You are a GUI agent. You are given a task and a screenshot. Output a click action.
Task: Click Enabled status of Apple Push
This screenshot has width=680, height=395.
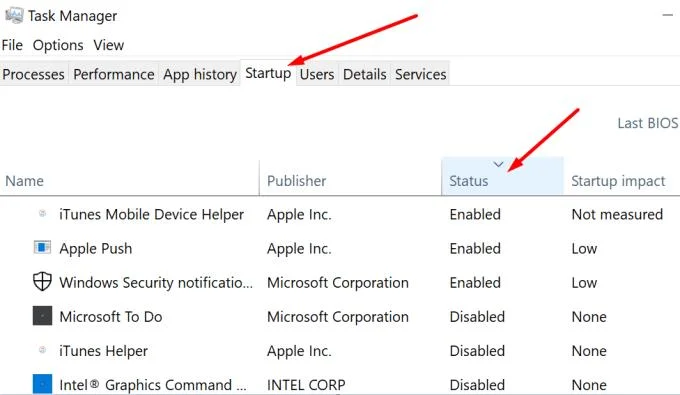475,248
